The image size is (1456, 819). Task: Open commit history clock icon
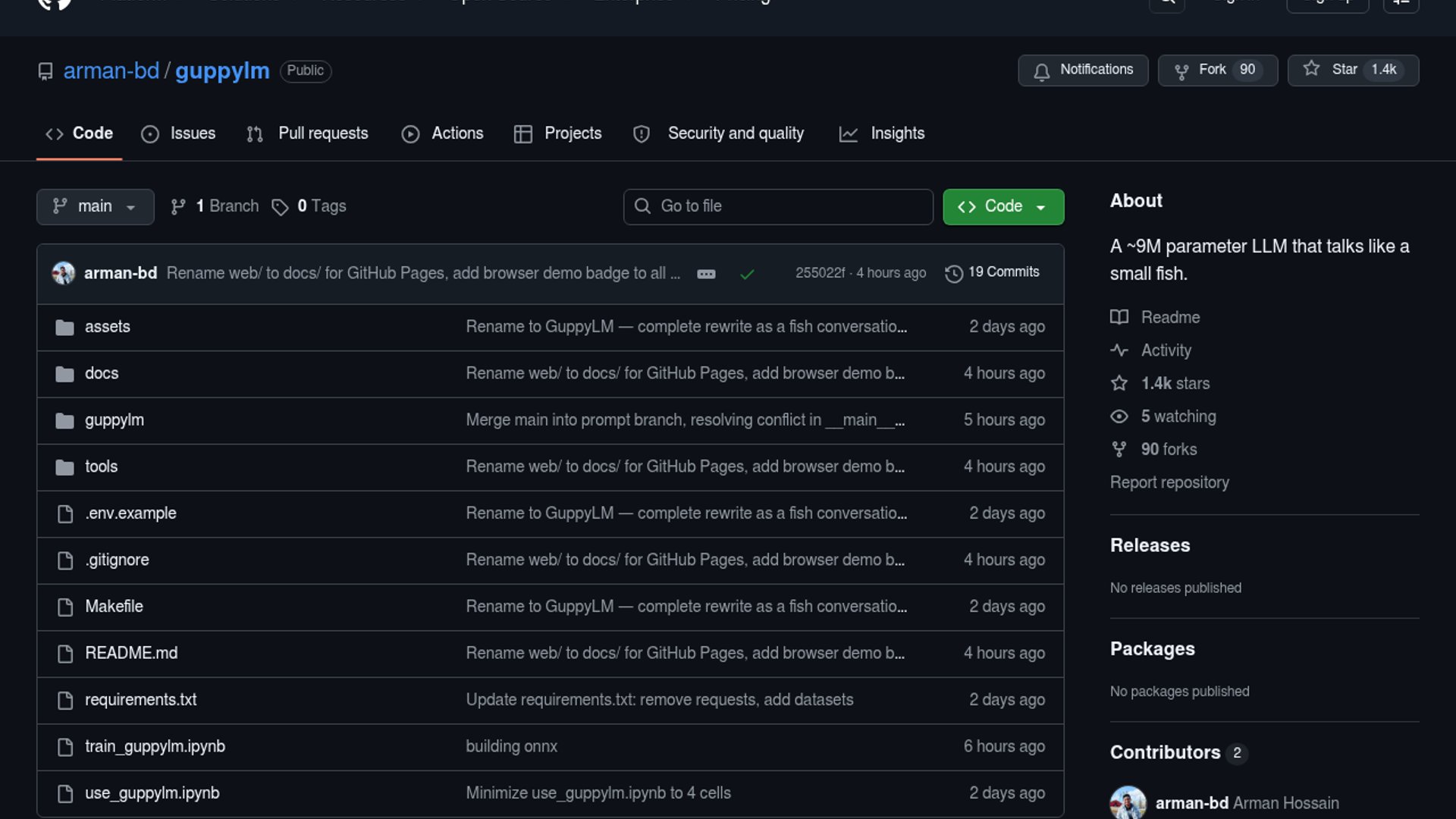[953, 273]
